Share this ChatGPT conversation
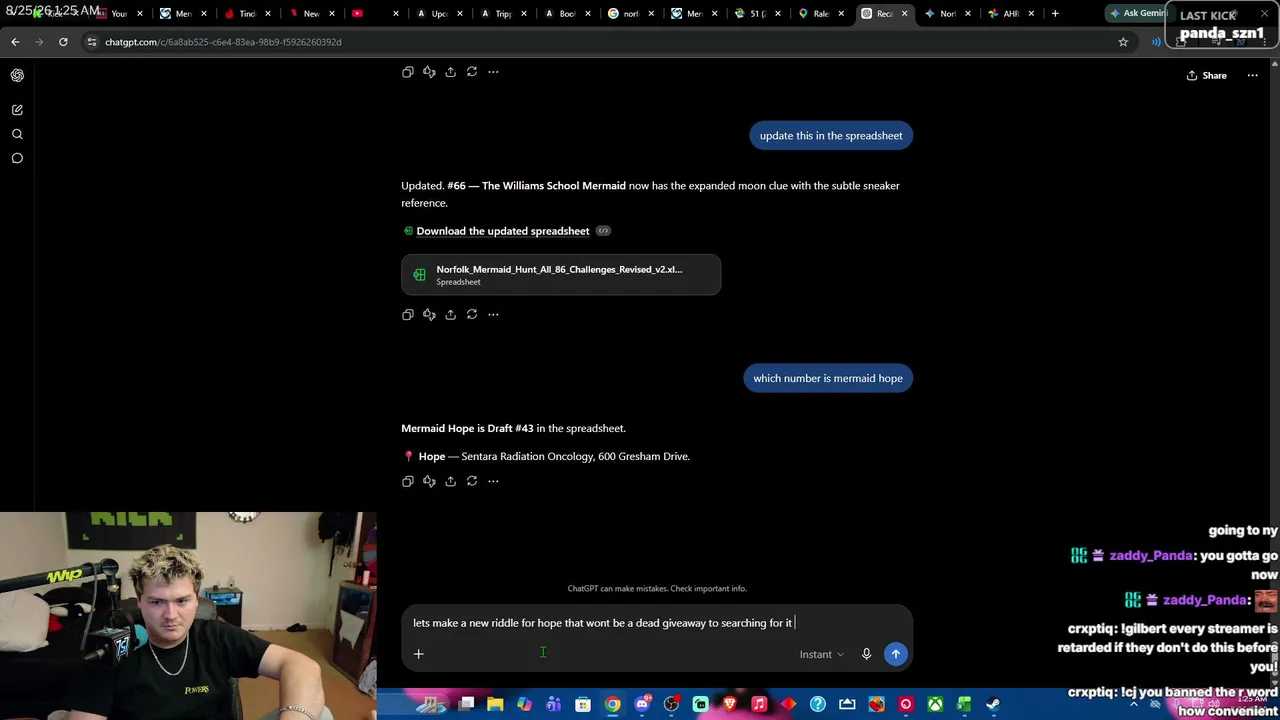The height and width of the screenshot is (720, 1280). tap(1207, 75)
